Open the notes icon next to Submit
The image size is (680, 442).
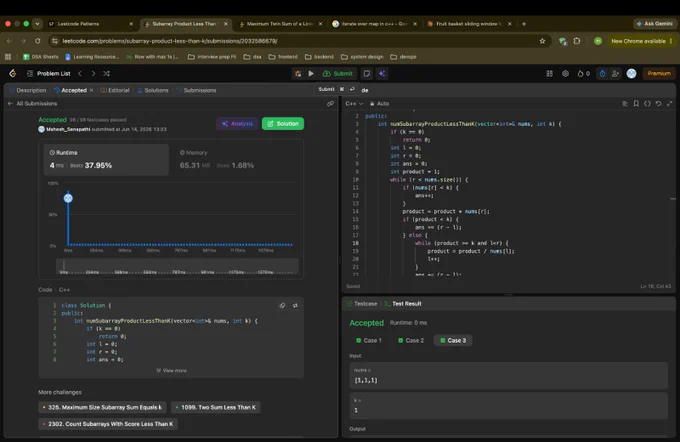[x=367, y=74]
